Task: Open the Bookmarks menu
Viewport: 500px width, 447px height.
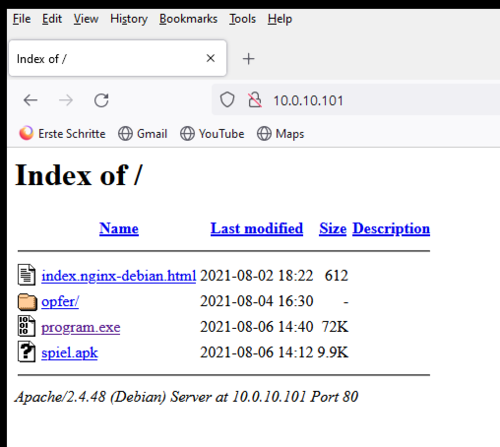Action: [188, 19]
